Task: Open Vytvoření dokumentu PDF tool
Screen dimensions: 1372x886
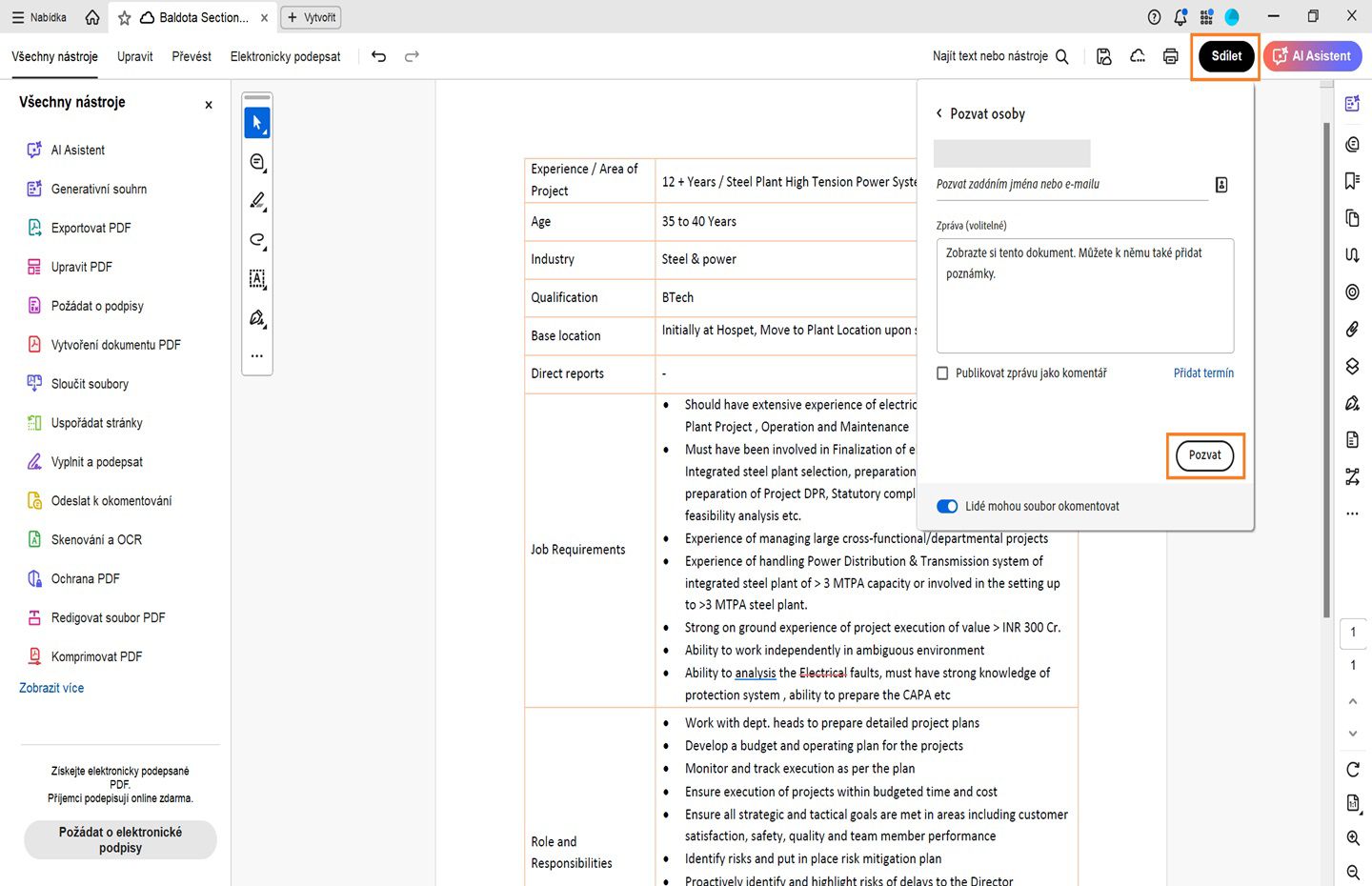Action: click(104, 345)
